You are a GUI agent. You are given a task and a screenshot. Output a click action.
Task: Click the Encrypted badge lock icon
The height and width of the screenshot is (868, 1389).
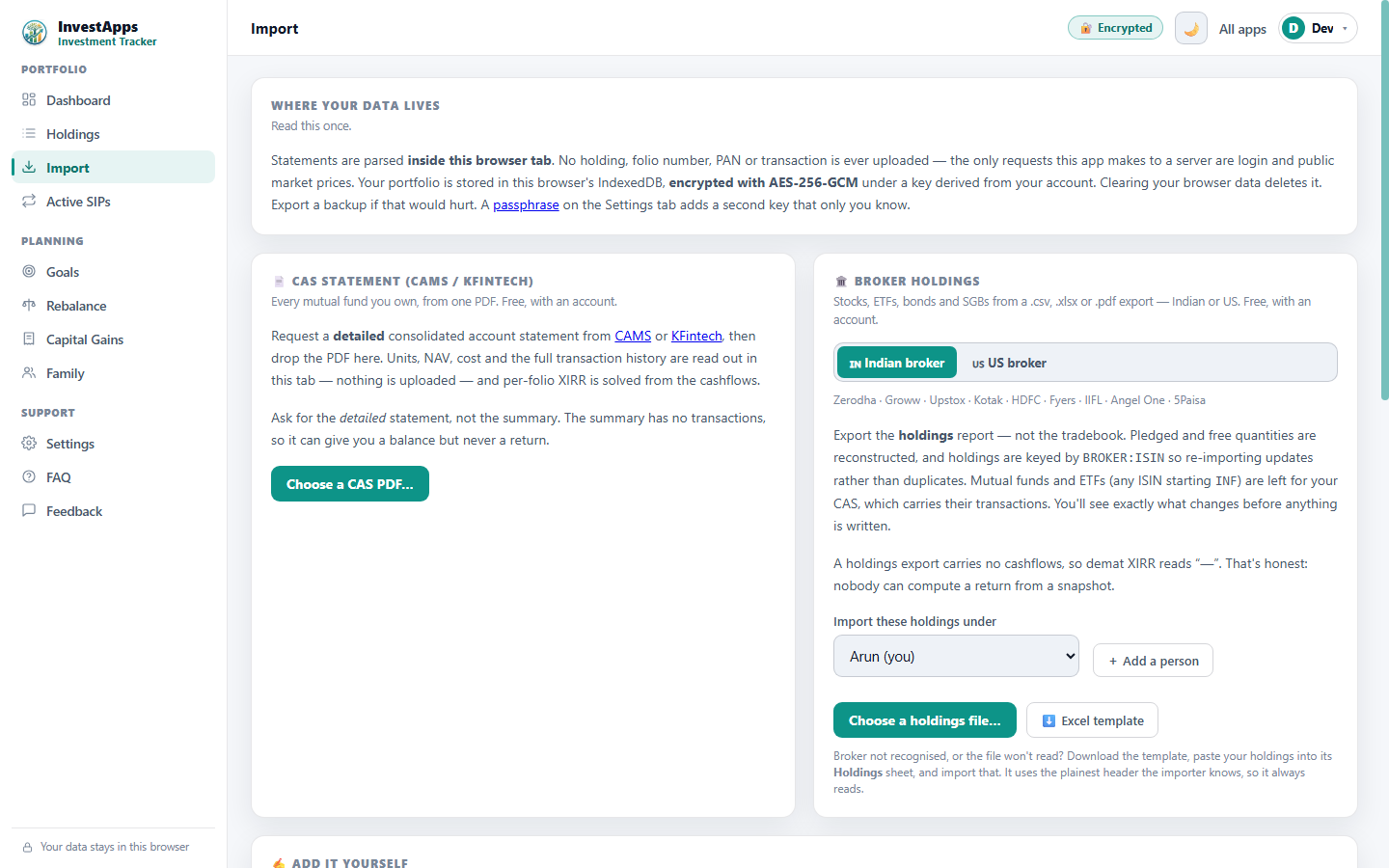1086,28
